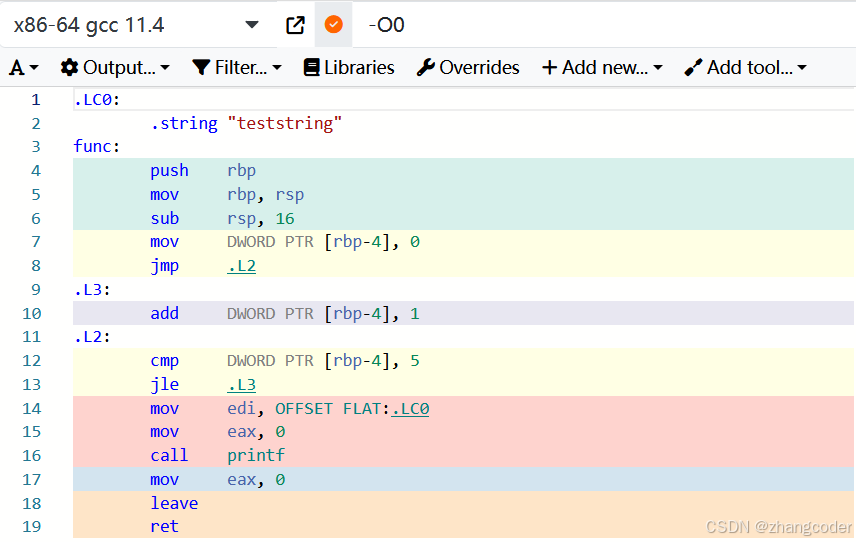
Task: Click the cmp DWORD PTR [rbp-4], 5 line
Action: pyautogui.click(x=285, y=361)
